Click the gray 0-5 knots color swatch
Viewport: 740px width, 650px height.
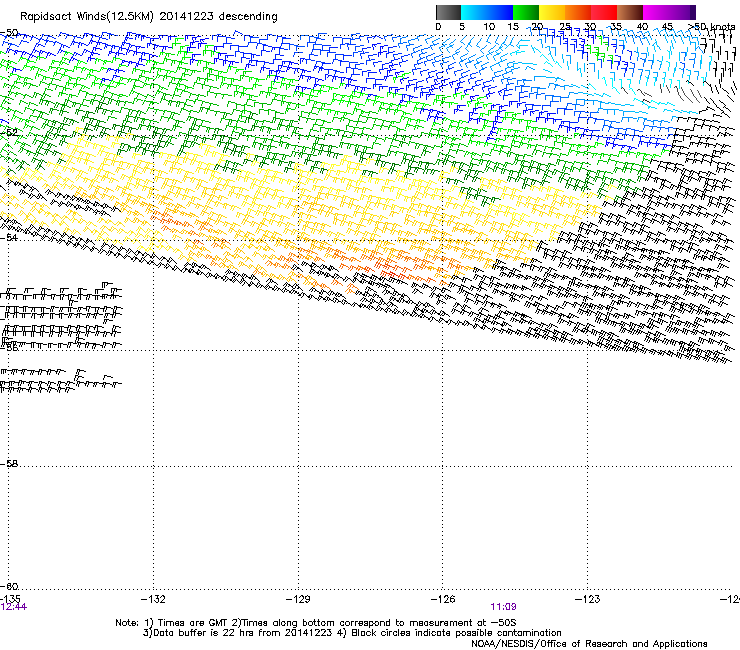click(448, 12)
